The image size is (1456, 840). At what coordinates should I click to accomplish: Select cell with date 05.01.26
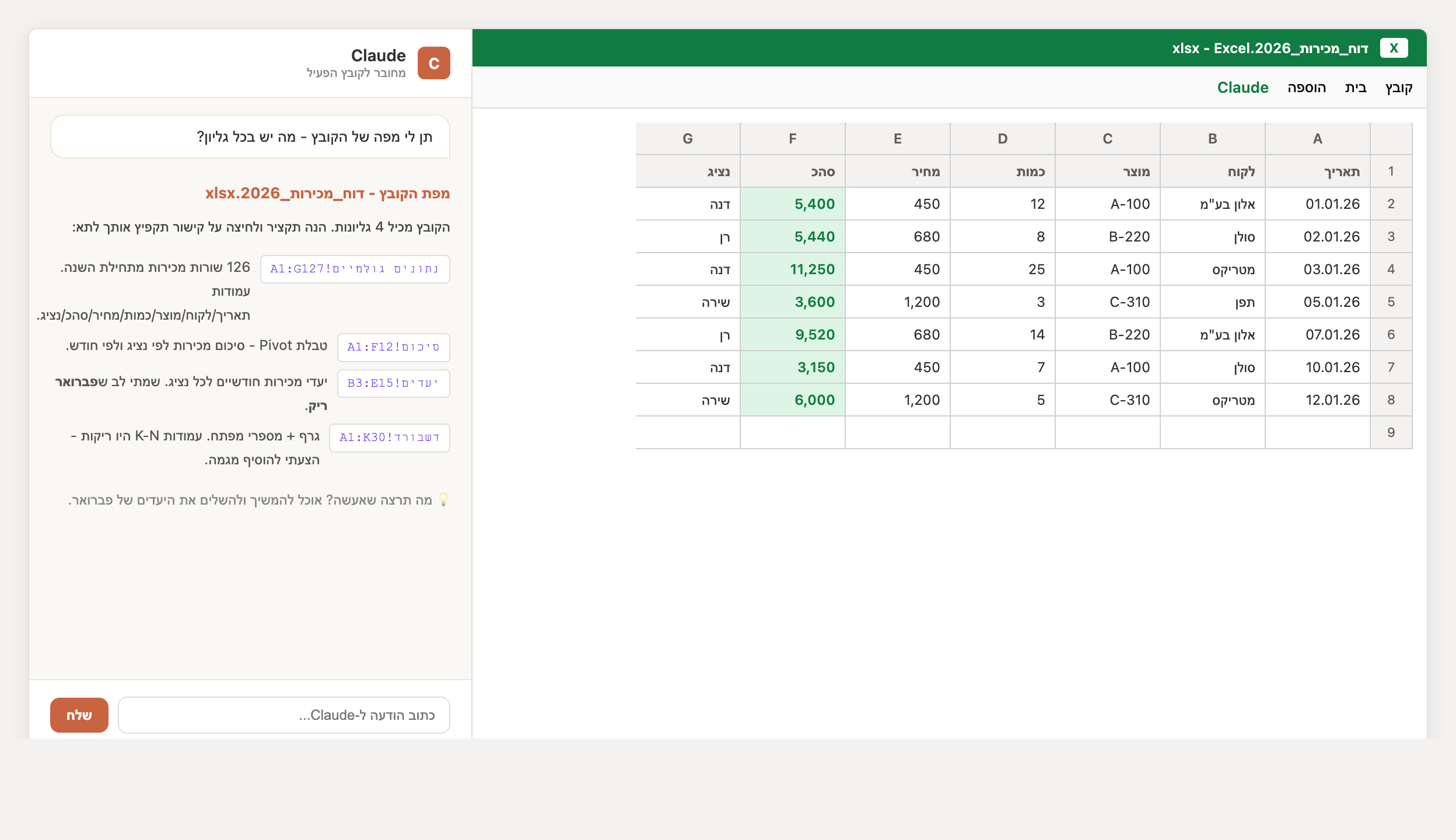pos(1317,302)
